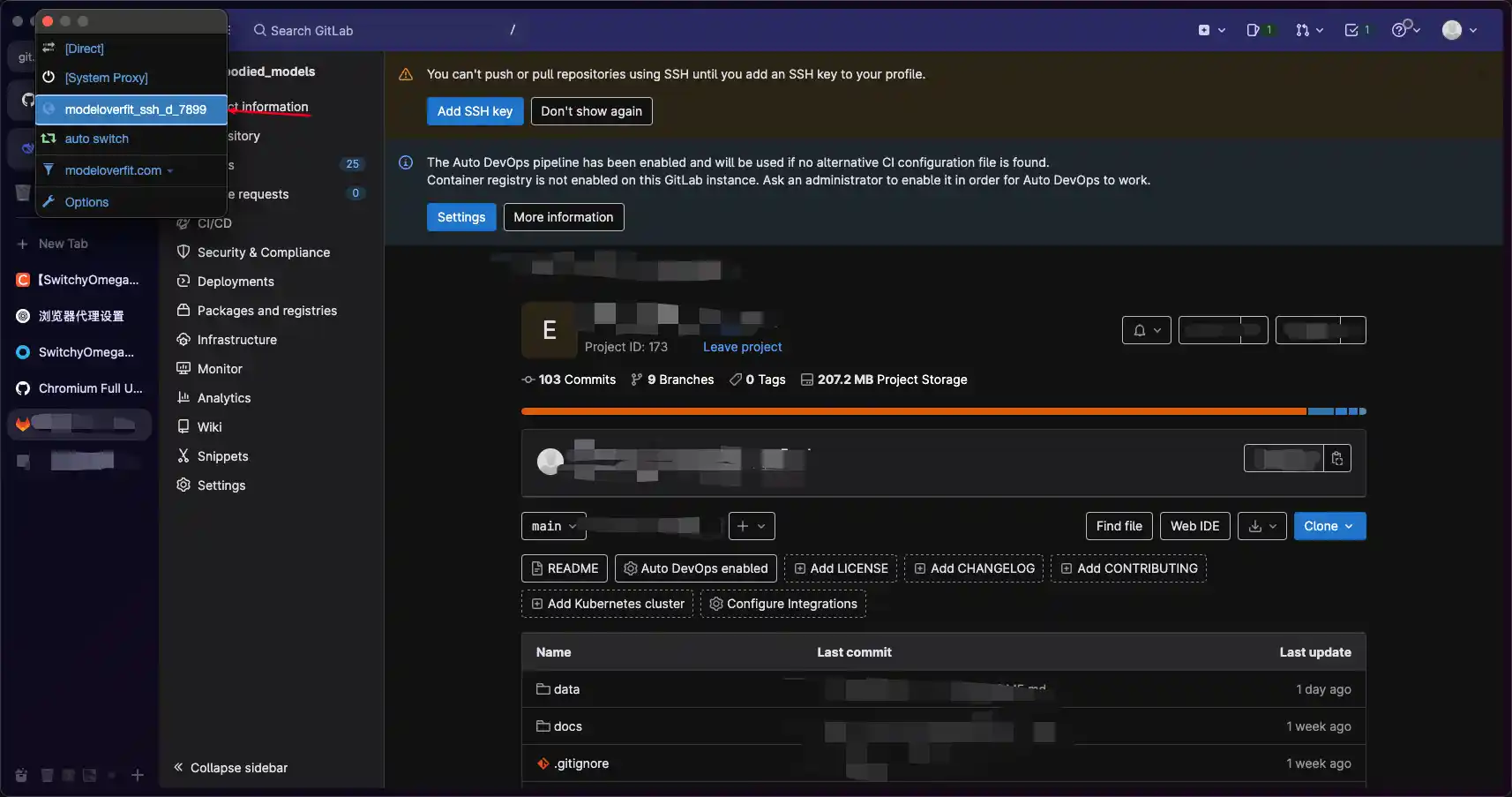Open the user avatar menu
The image size is (1512, 797).
click(x=1459, y=30)
